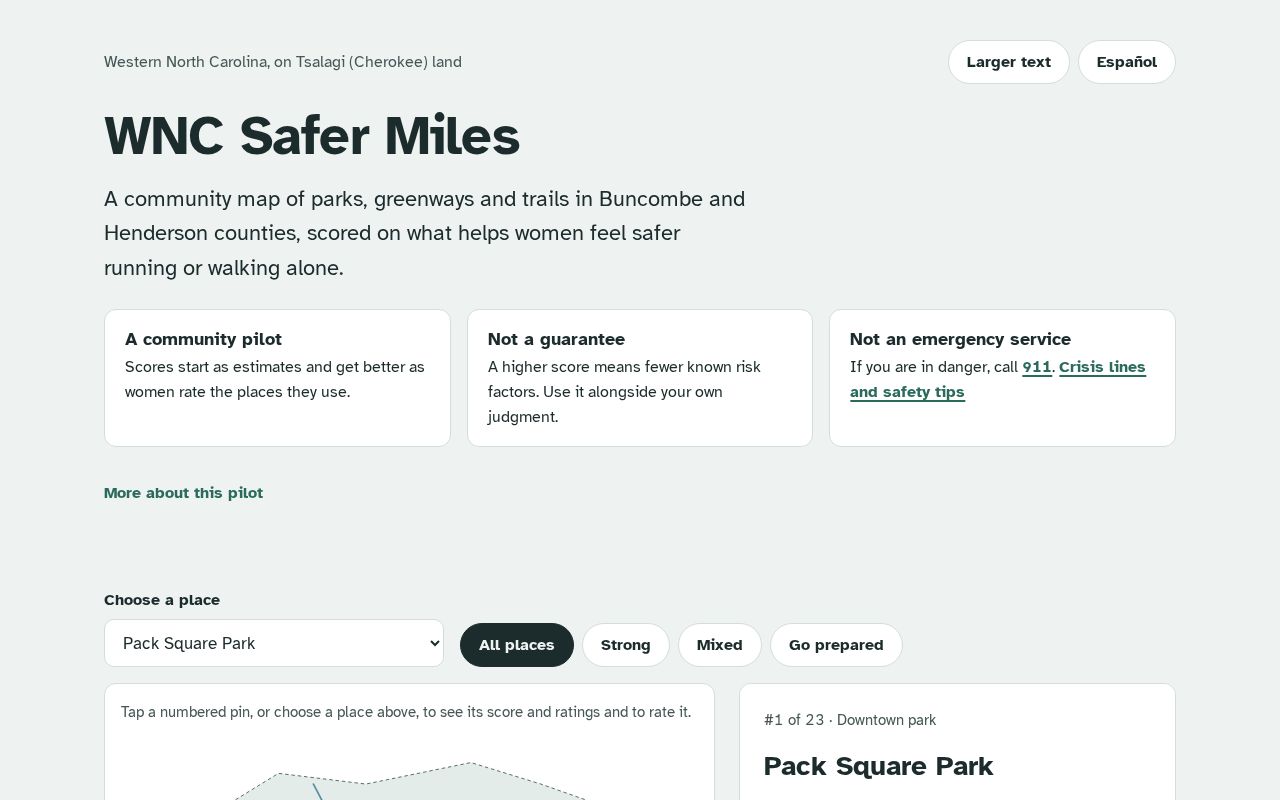Filter places by Mixed
Viewport: 1280px width, 800px height.
click(720, 645)
